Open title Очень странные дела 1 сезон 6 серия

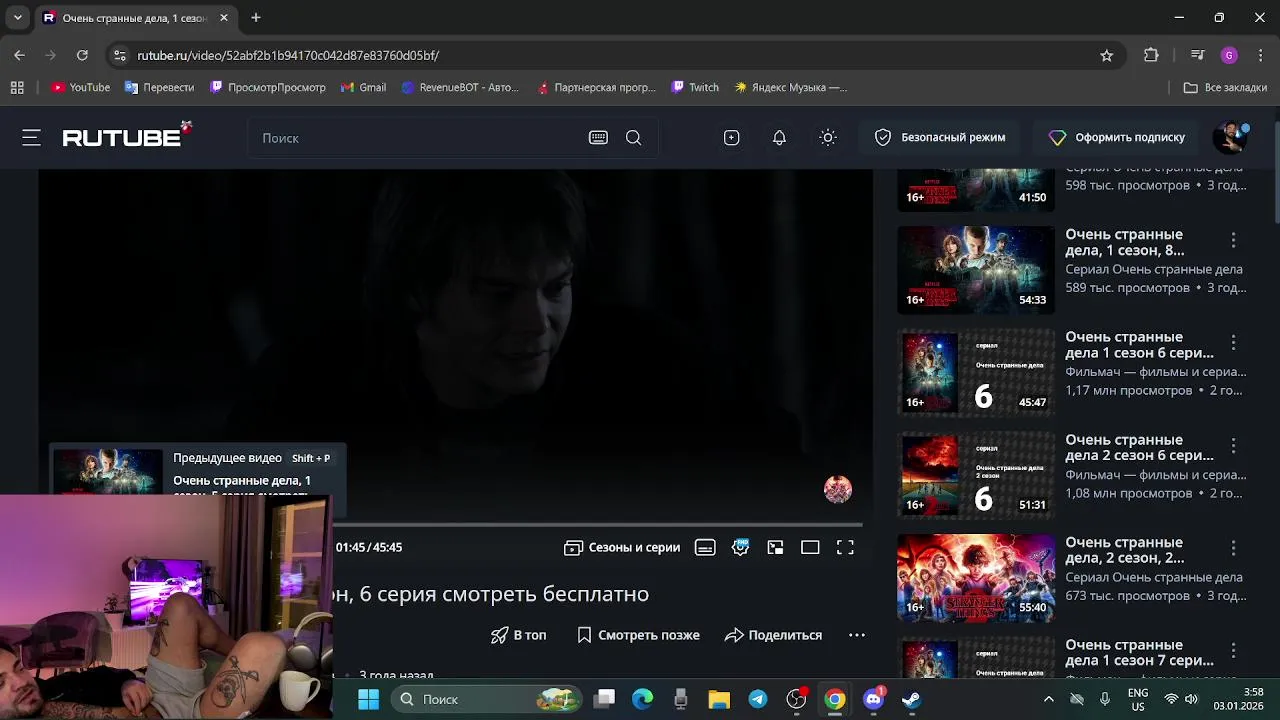(x=1139, y=345)
